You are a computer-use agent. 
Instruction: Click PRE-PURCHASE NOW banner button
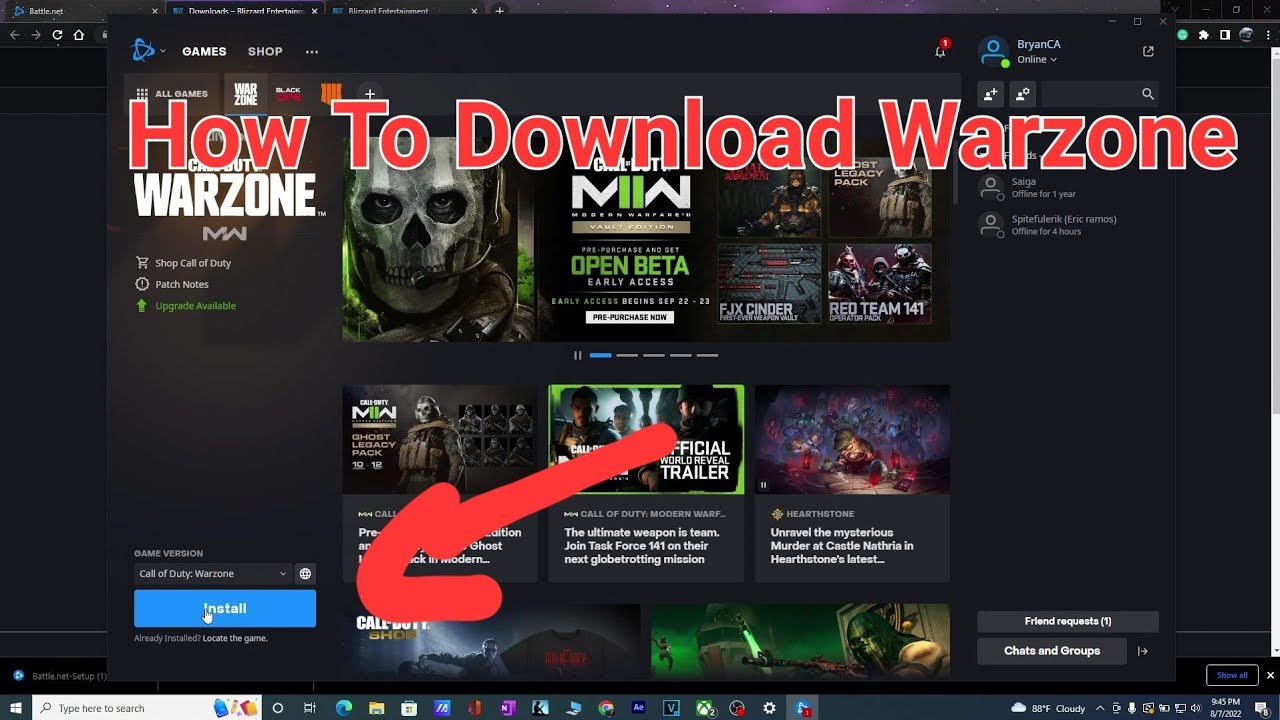tap(630, 317)
